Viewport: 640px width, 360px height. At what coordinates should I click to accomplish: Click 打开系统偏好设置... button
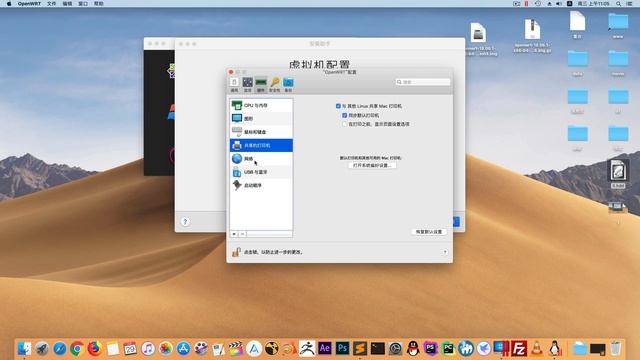click(372, 165)
